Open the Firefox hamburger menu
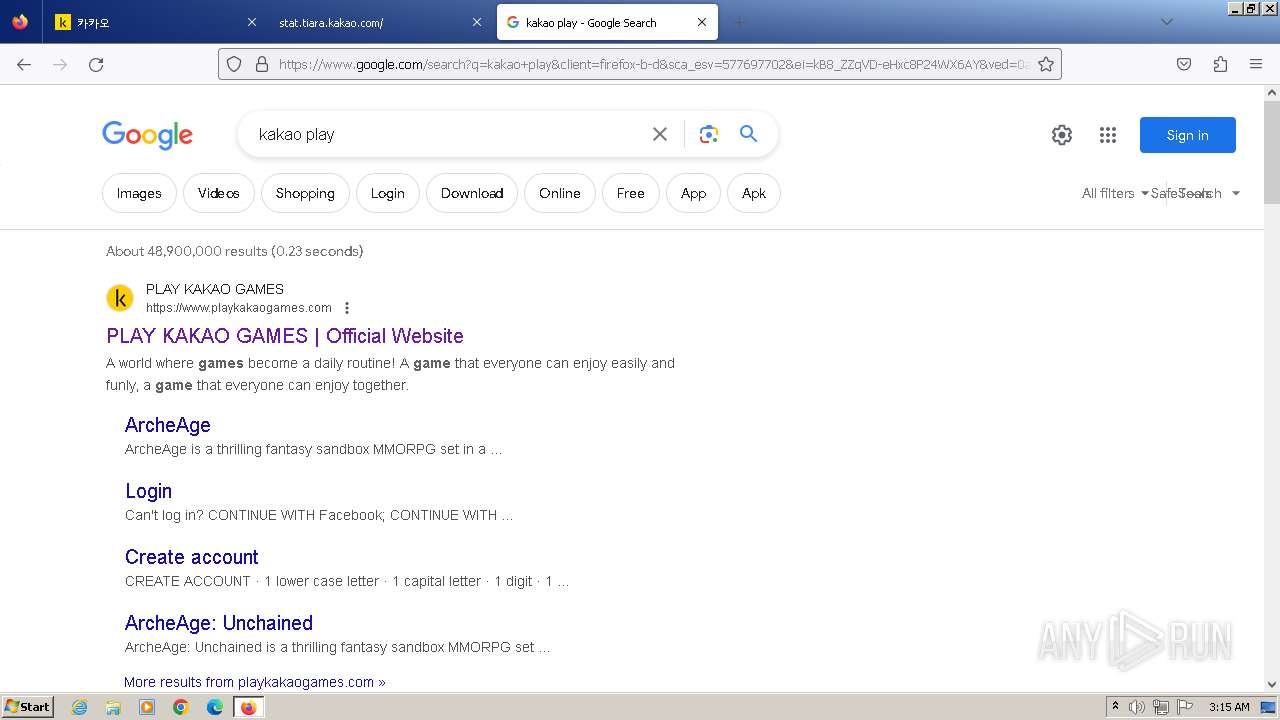 [x=1256, y=64]
